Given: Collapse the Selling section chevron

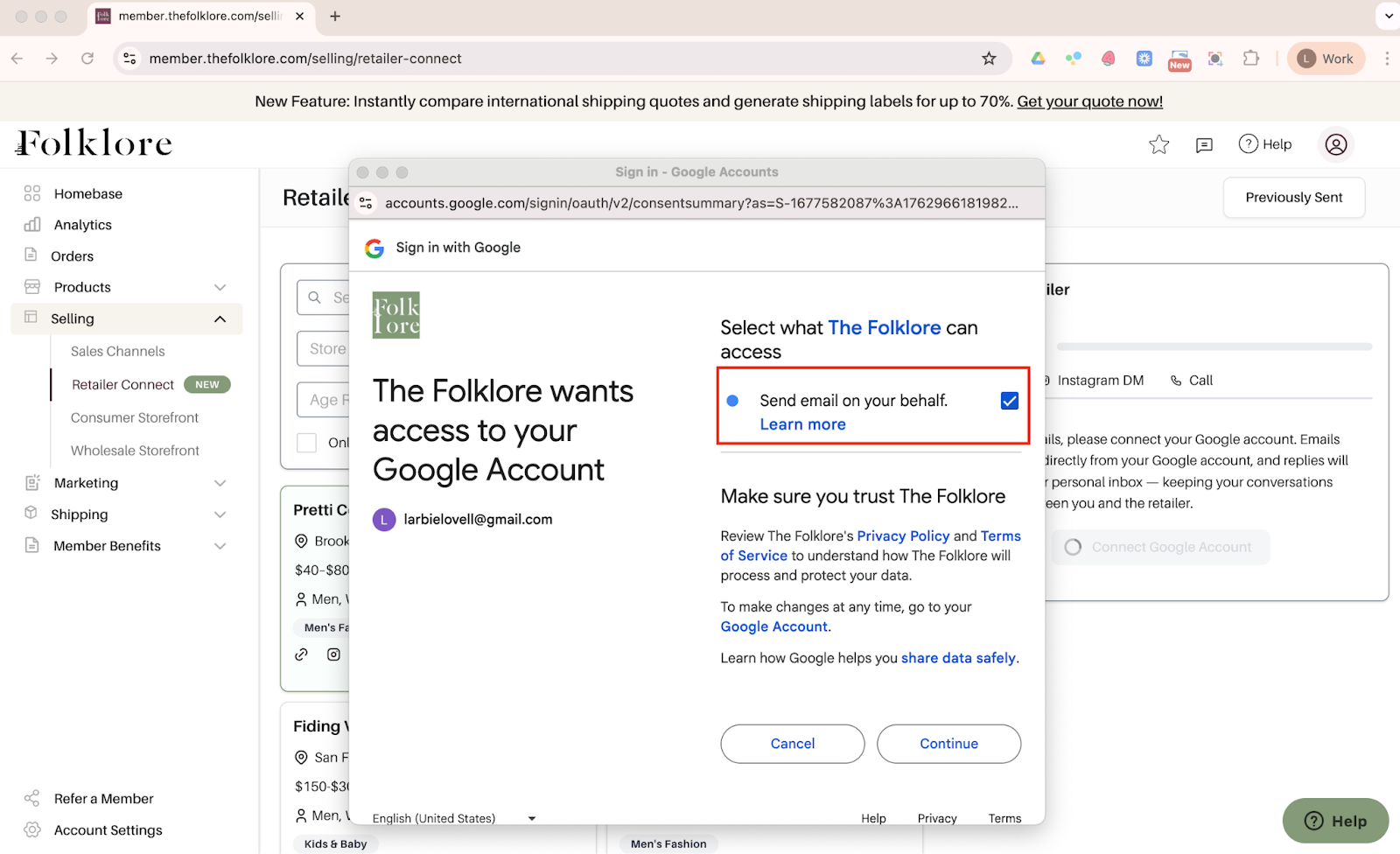Looking at the screenshot, I should coord(220,319).
